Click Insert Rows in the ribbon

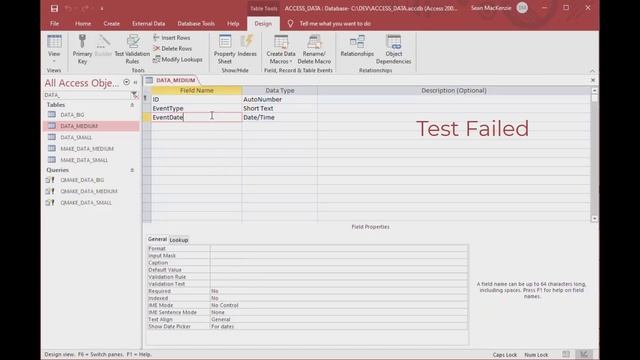tap(172, 38)
